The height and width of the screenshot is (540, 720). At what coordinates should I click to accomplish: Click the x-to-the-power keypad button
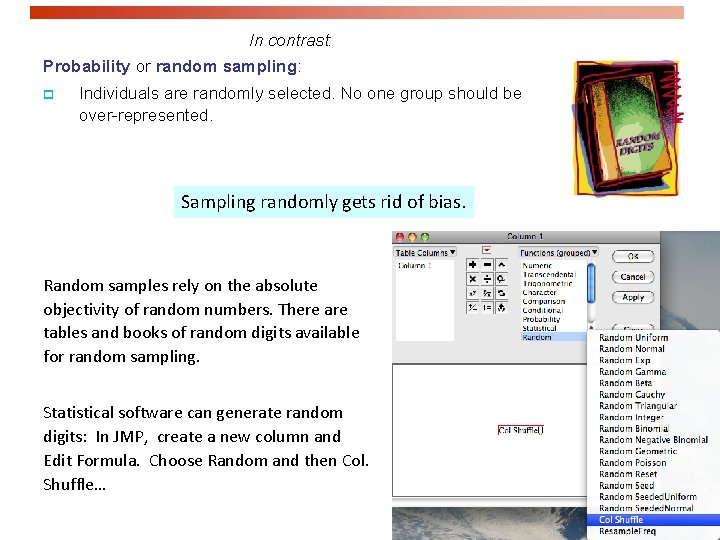(x=472, y=293)
